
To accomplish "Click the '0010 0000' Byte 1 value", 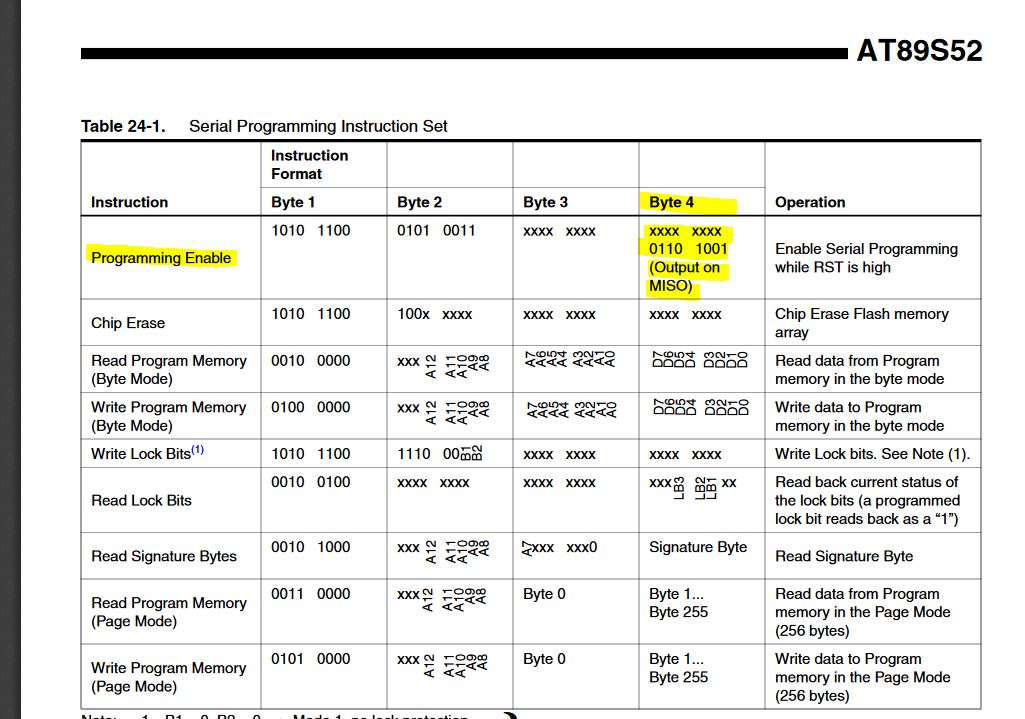I will coord(311,361).
